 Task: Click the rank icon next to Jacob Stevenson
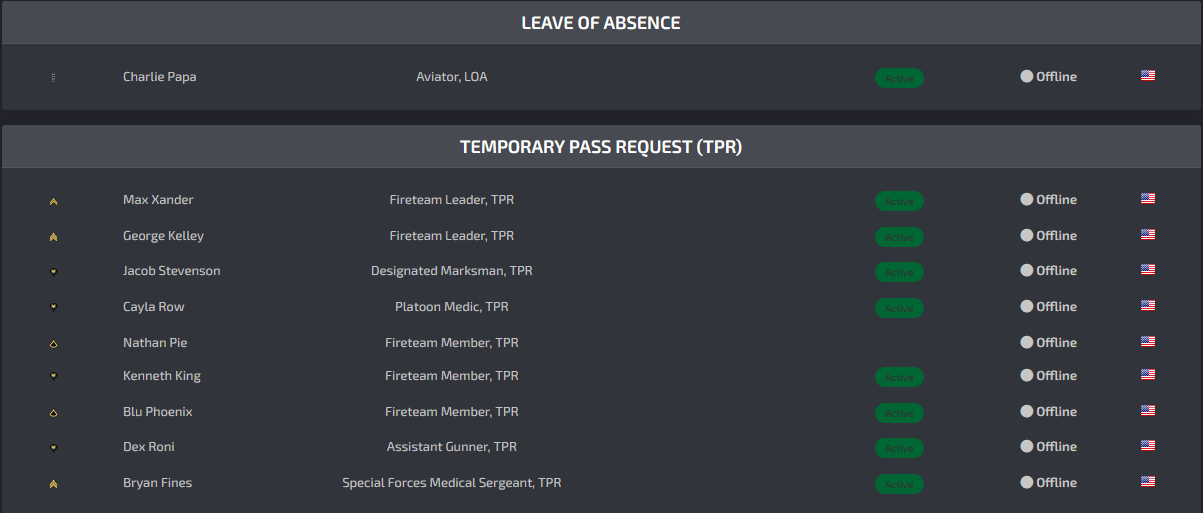pyautogui.click(x=53, y=271)
